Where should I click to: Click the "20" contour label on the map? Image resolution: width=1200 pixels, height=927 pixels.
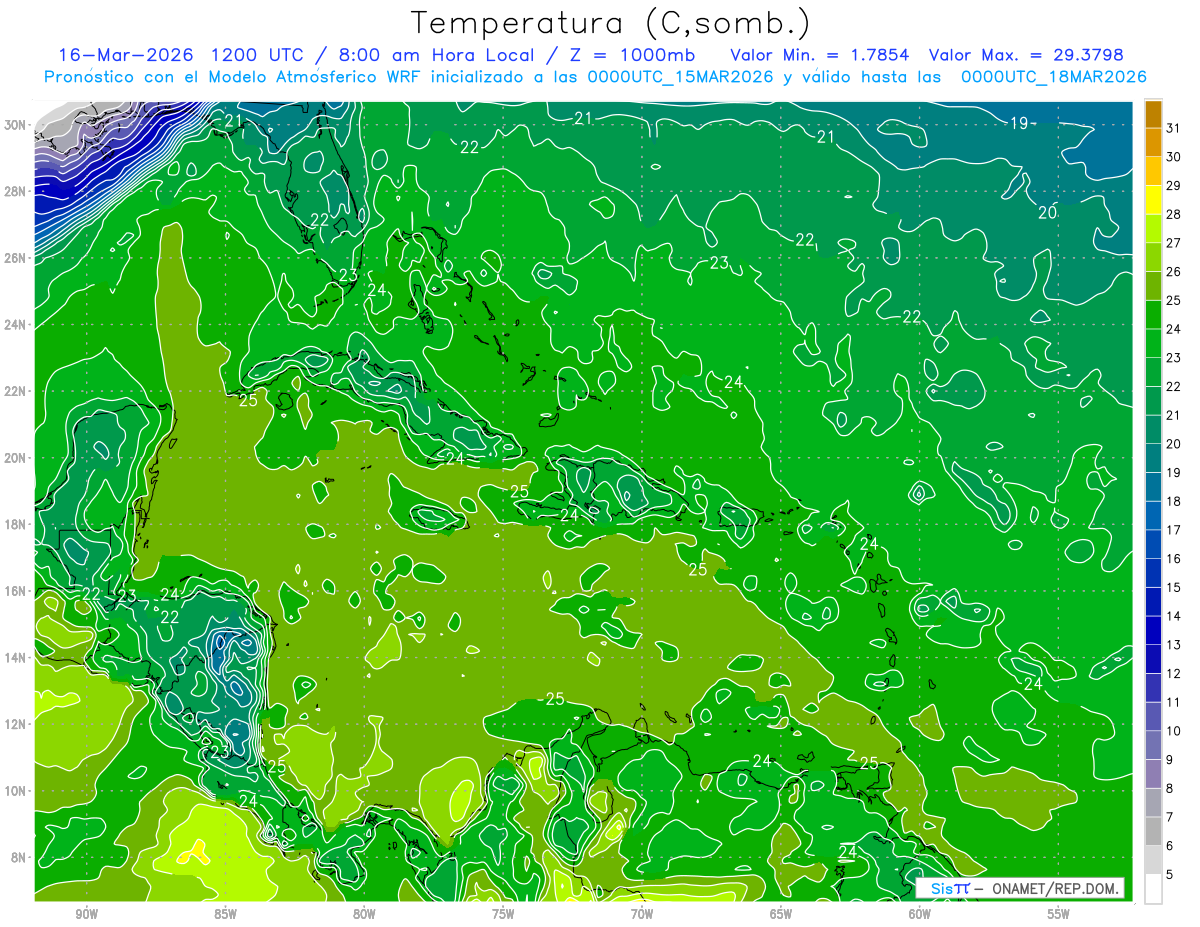pos(1047,212)
